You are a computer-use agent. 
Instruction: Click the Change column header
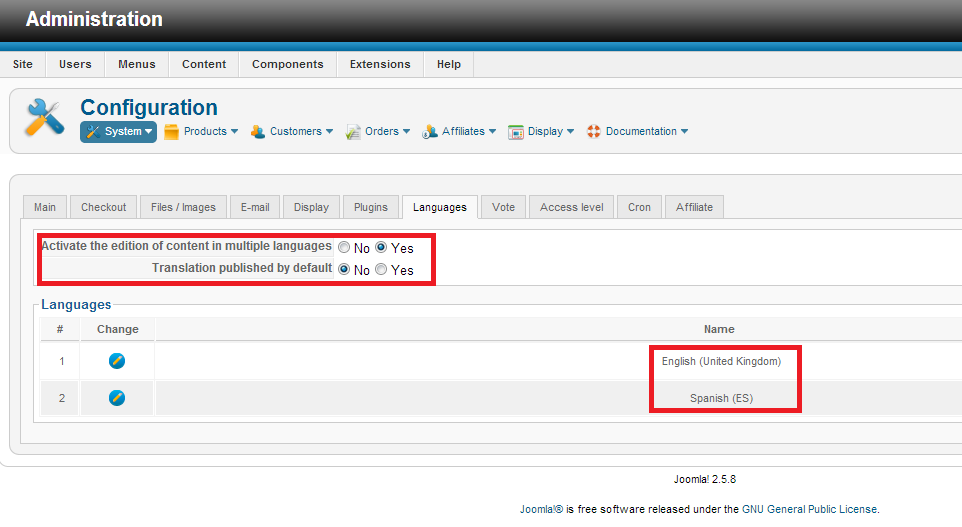118,329
